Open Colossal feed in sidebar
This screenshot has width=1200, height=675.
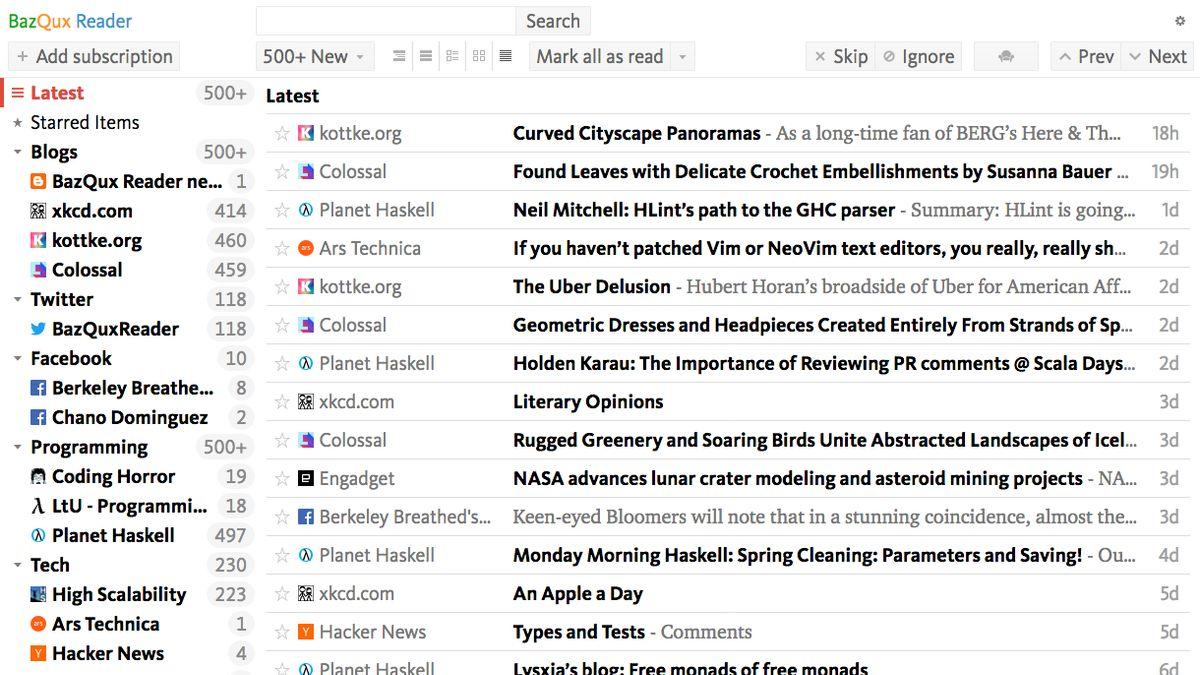pos(128,270)
